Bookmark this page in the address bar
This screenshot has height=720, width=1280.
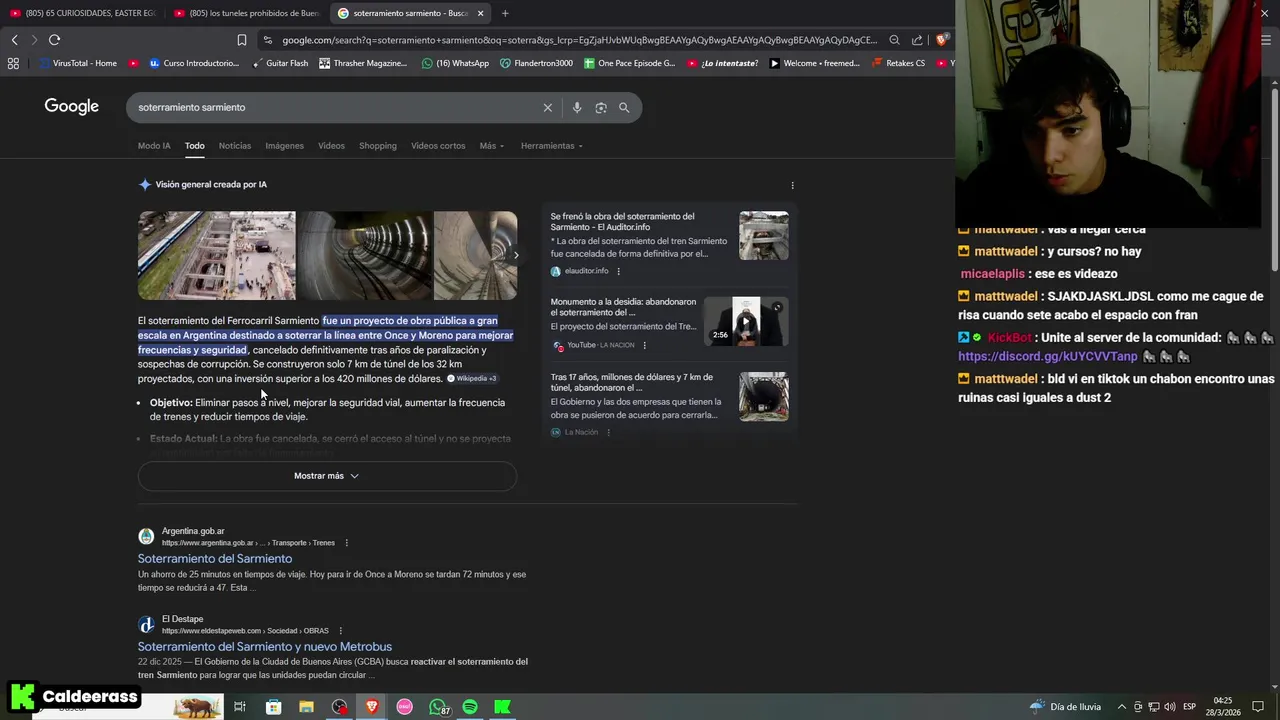[242, 40]
